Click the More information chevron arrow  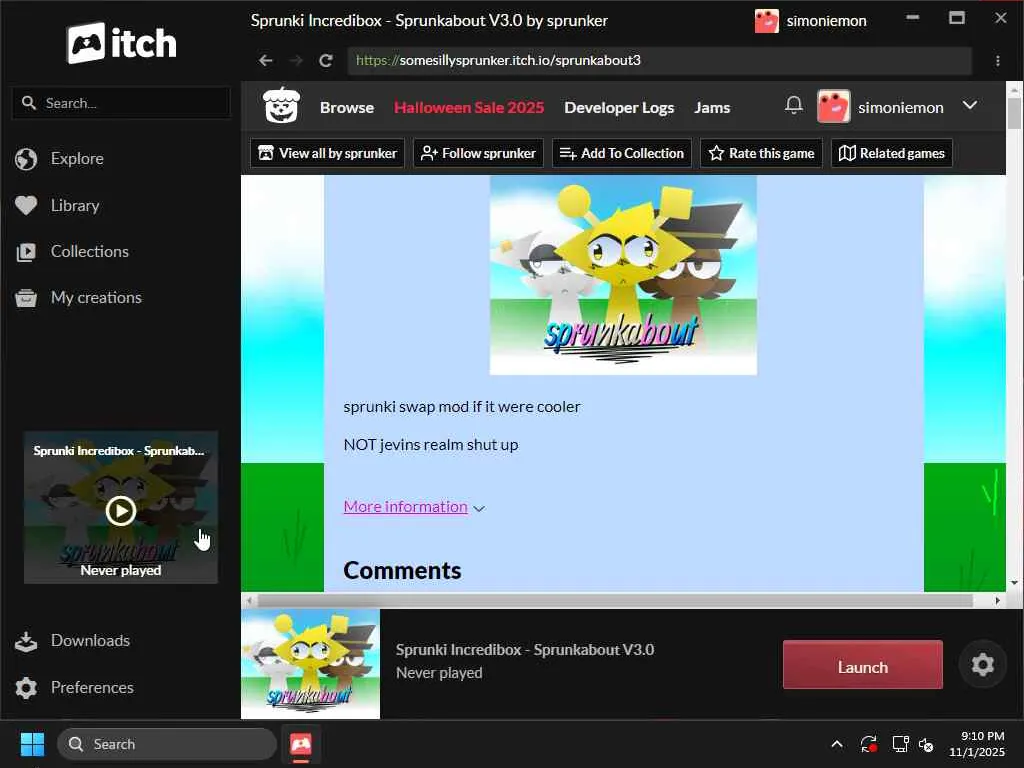click(x=479, y=509)
